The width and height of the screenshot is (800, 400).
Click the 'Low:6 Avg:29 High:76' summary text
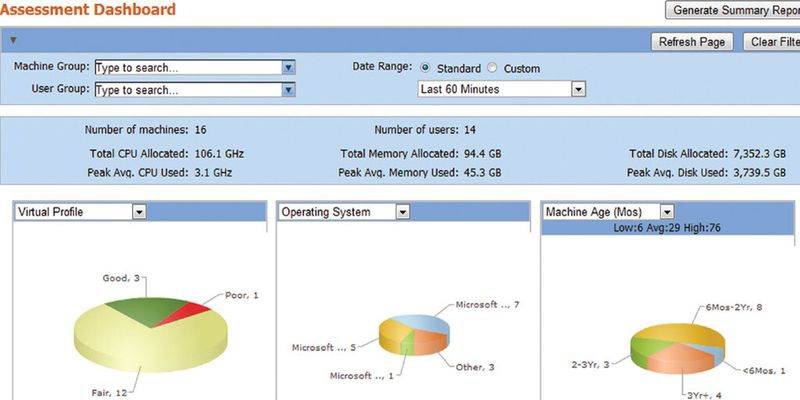(667, 228)
